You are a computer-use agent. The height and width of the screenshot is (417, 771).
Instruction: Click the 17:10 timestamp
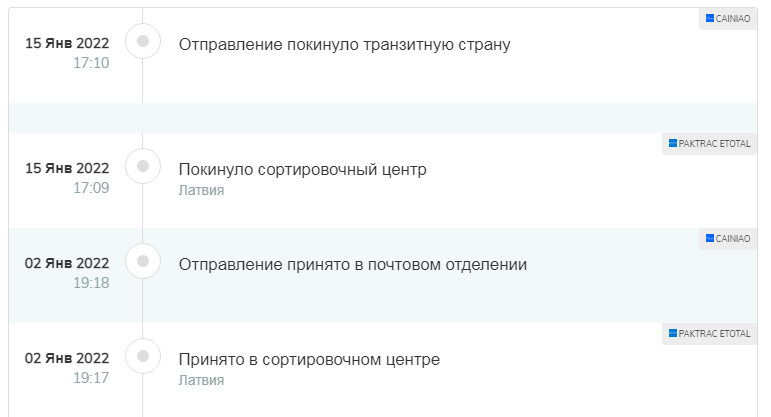point(91,63)
